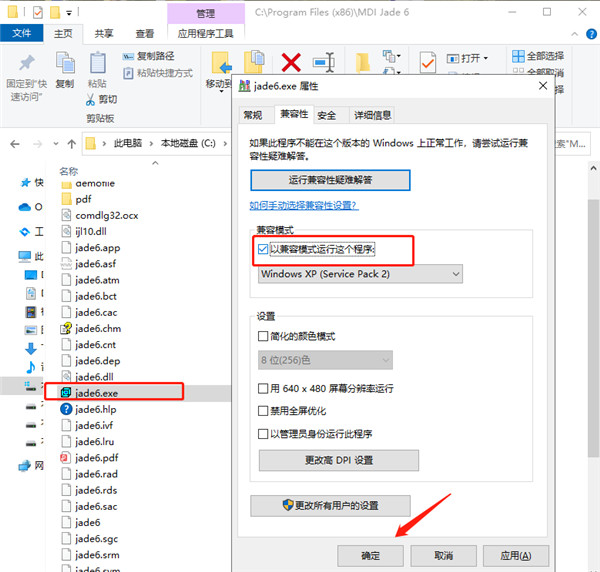
Task: Switch to 查看 ribbon tab
Action: 145,34
